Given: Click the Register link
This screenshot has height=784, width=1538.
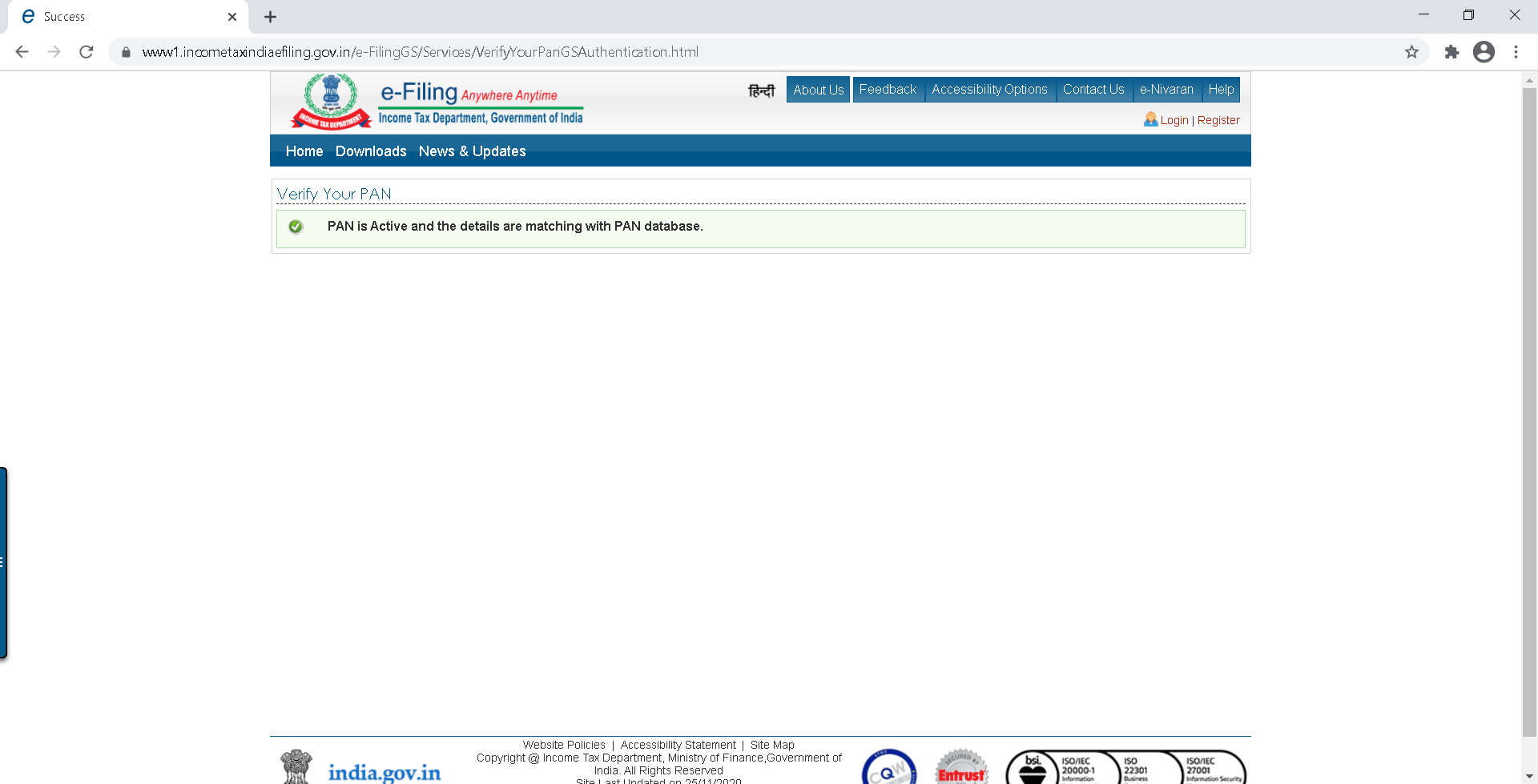Looking at the screenshot, I should pyautogui.click(x=1218, y=120).
